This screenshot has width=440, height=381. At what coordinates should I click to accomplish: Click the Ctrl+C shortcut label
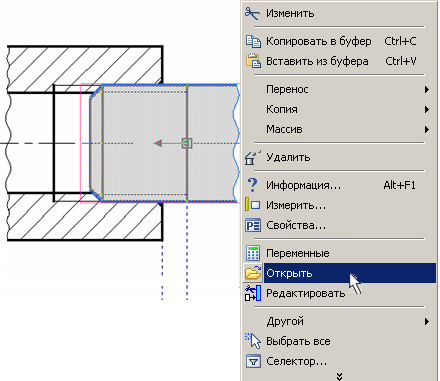pos(400,41)
